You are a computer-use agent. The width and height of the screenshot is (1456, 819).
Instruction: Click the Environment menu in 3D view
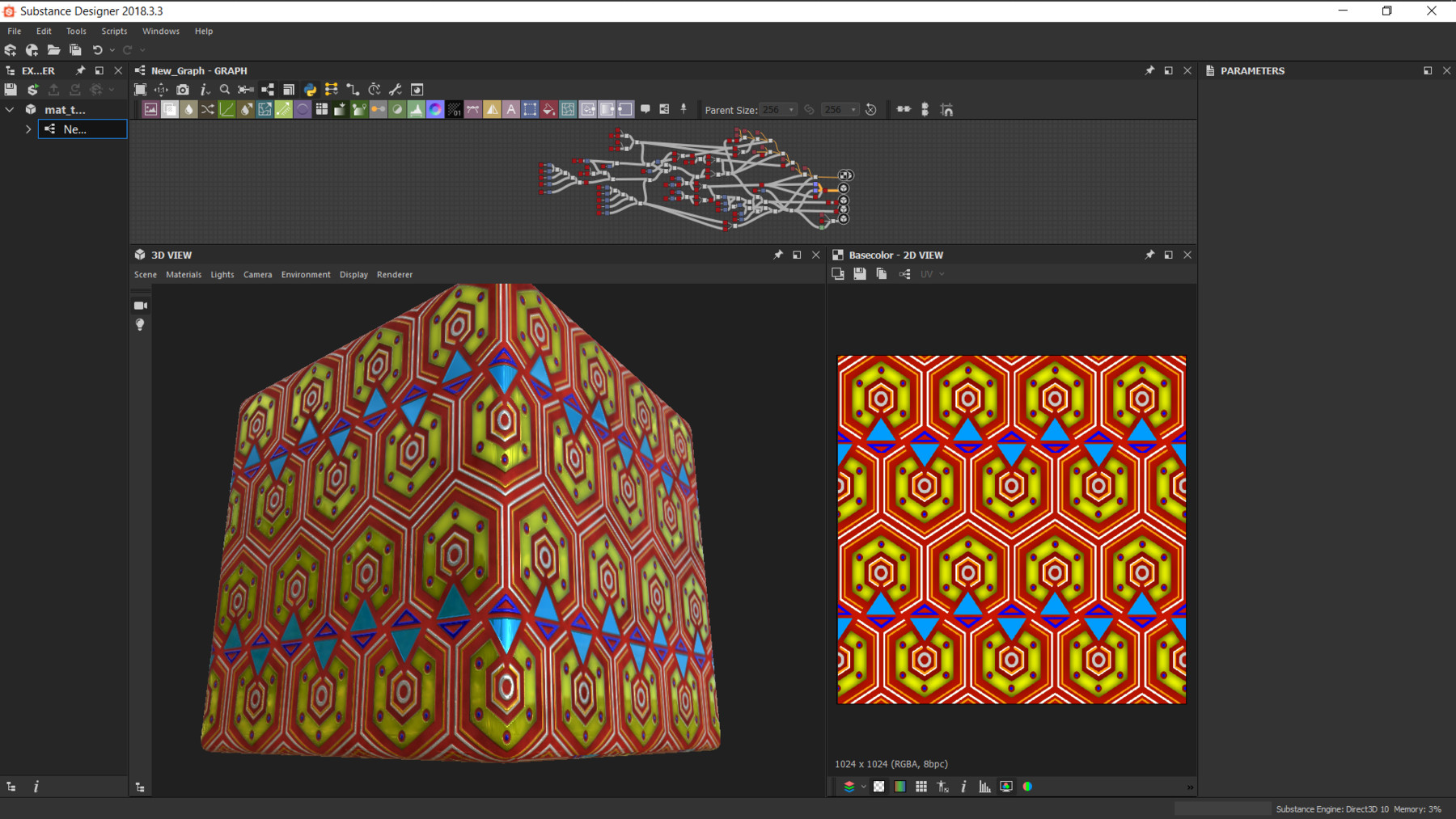coord(305,274)
